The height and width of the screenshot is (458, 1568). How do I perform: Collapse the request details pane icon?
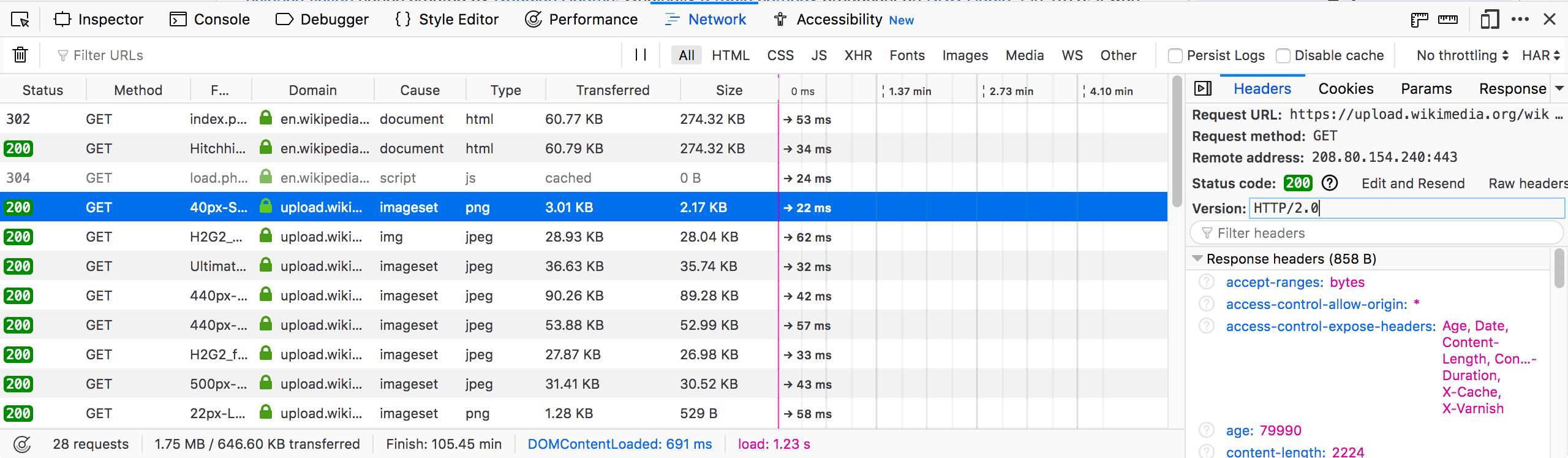(1203, 89)
